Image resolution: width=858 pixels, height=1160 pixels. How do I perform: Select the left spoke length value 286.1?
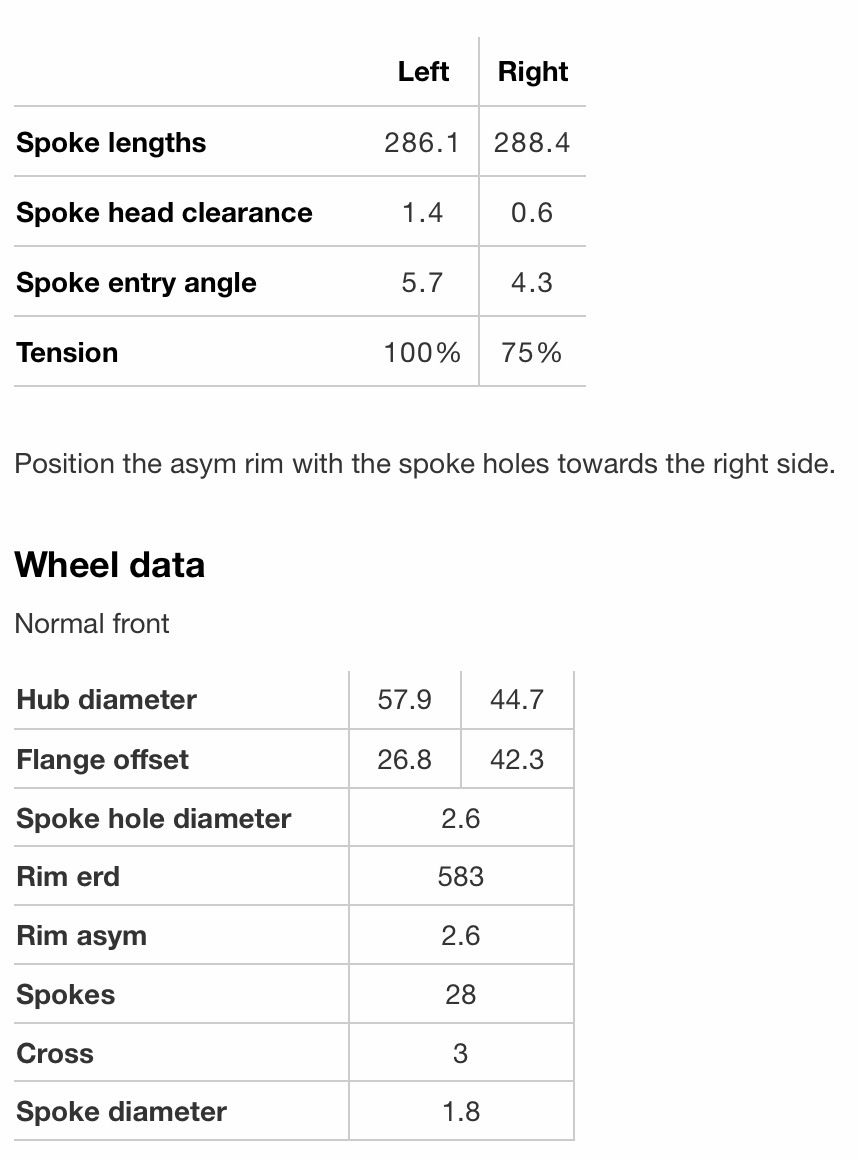pos(421,143)
